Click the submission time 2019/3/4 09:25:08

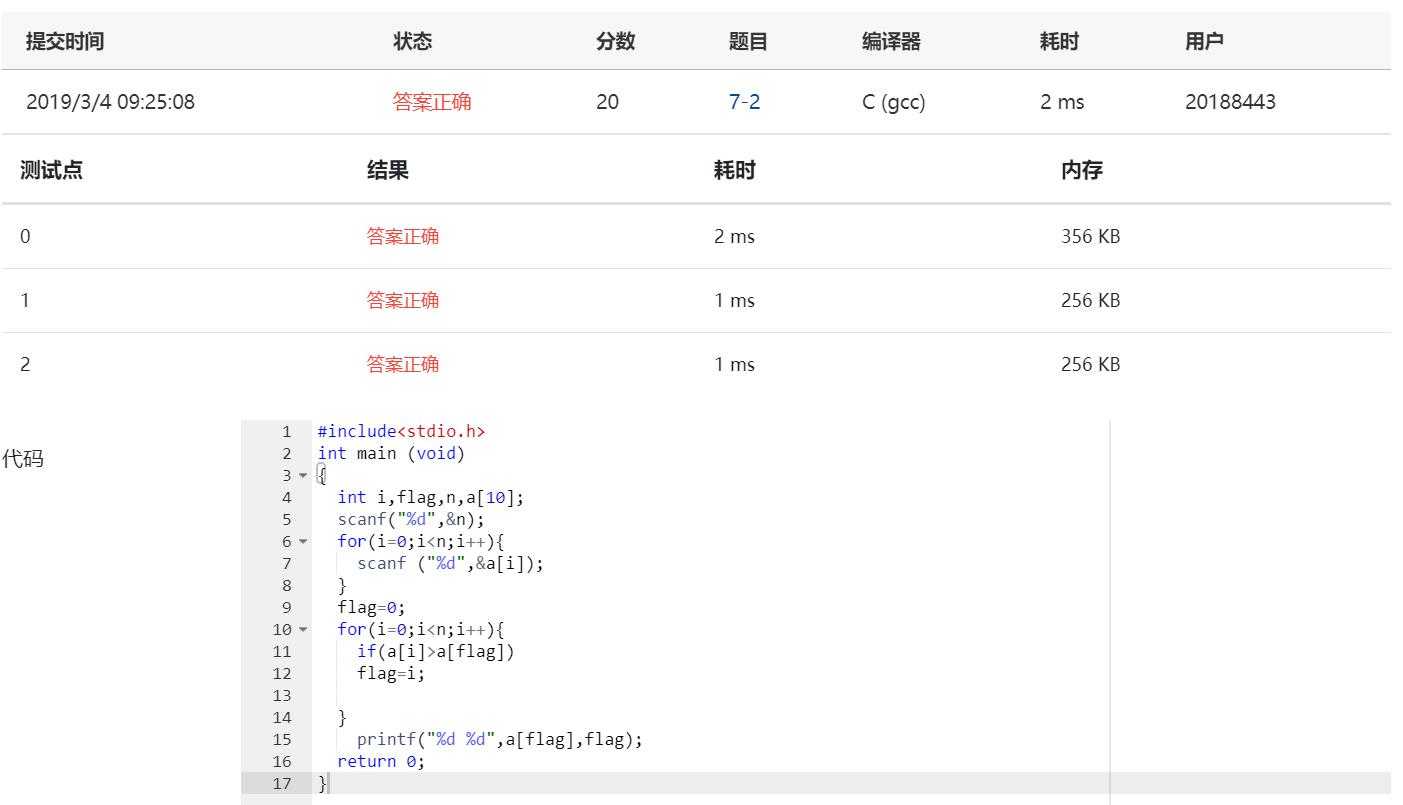pos(110,101)
